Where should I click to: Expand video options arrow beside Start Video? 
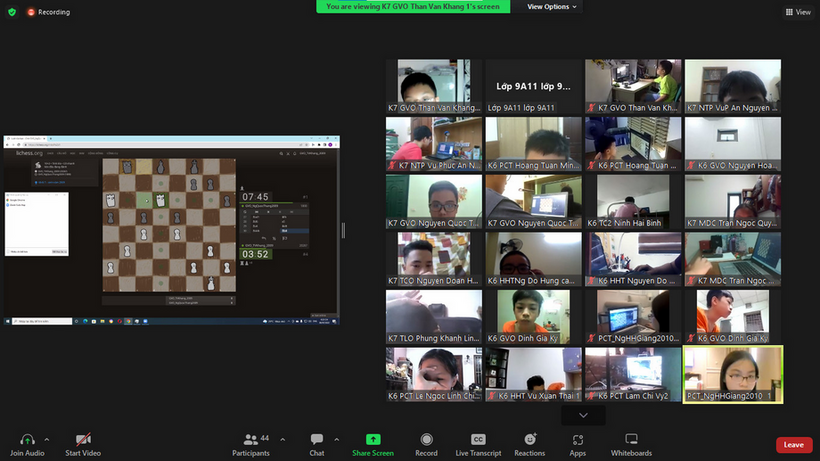coord(106,438)
